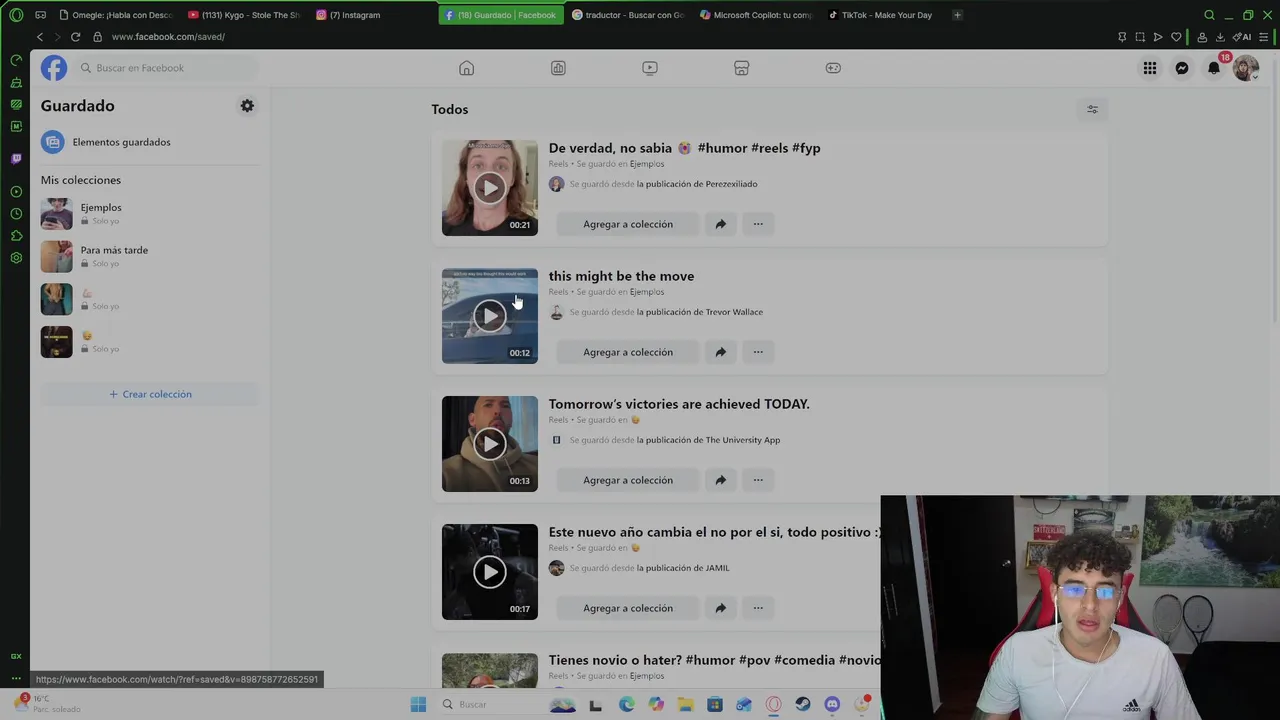This screenshot has width=1280, height=720.
Task: Switch to TikTok tab
Action: click(x=884, y=15)
